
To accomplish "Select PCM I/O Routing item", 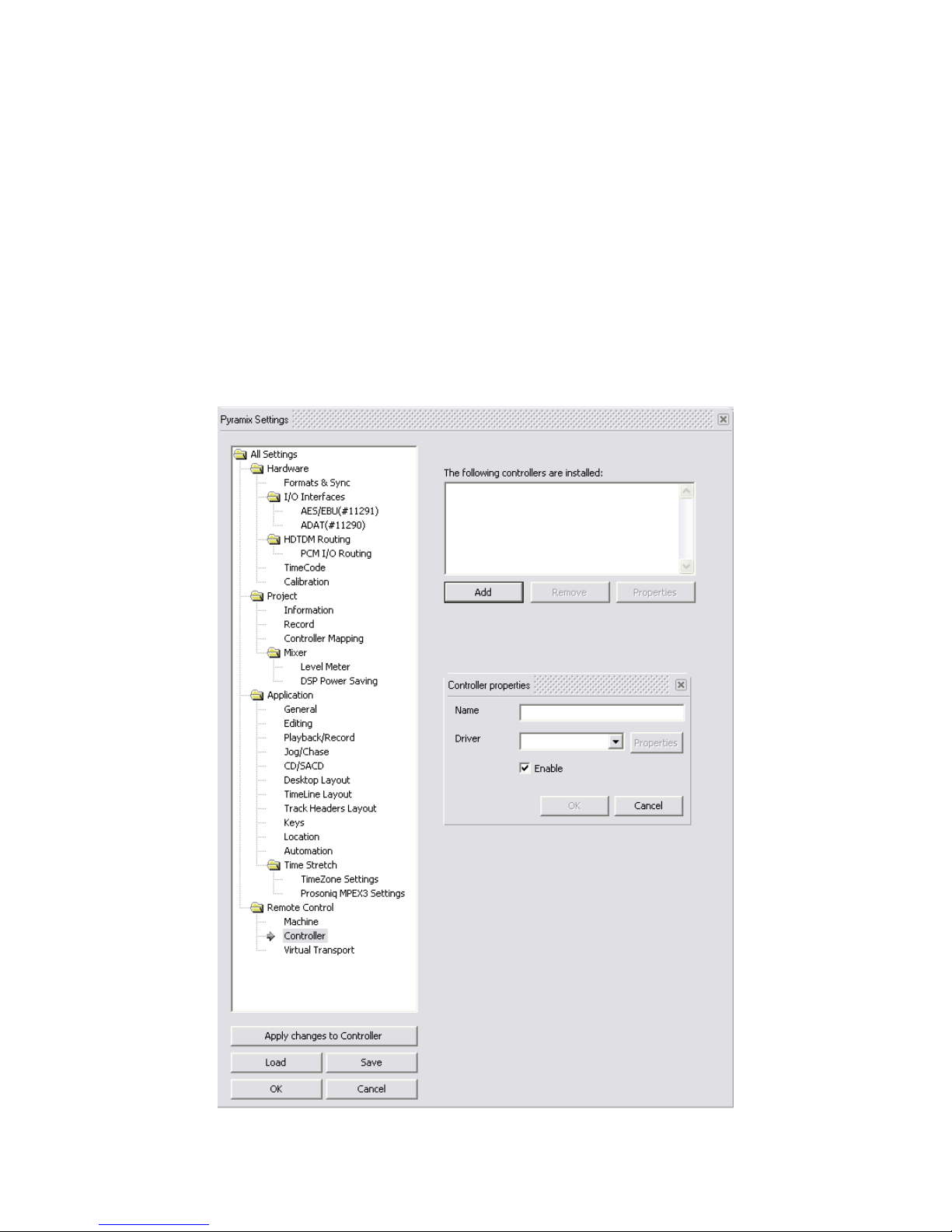I will [336, 553].
